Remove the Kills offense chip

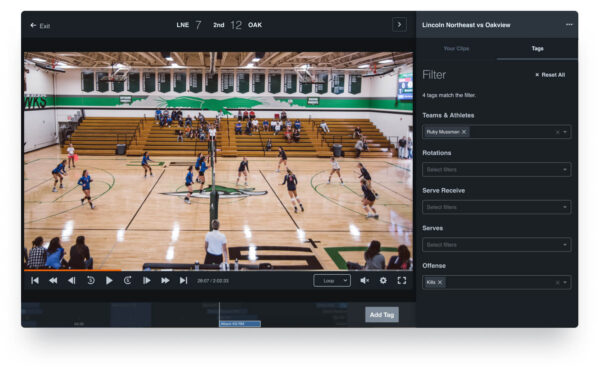click(440, 282)
